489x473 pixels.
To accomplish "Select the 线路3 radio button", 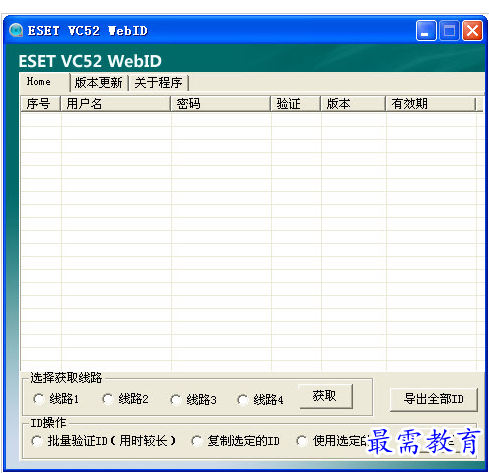I will click(176, 399).
